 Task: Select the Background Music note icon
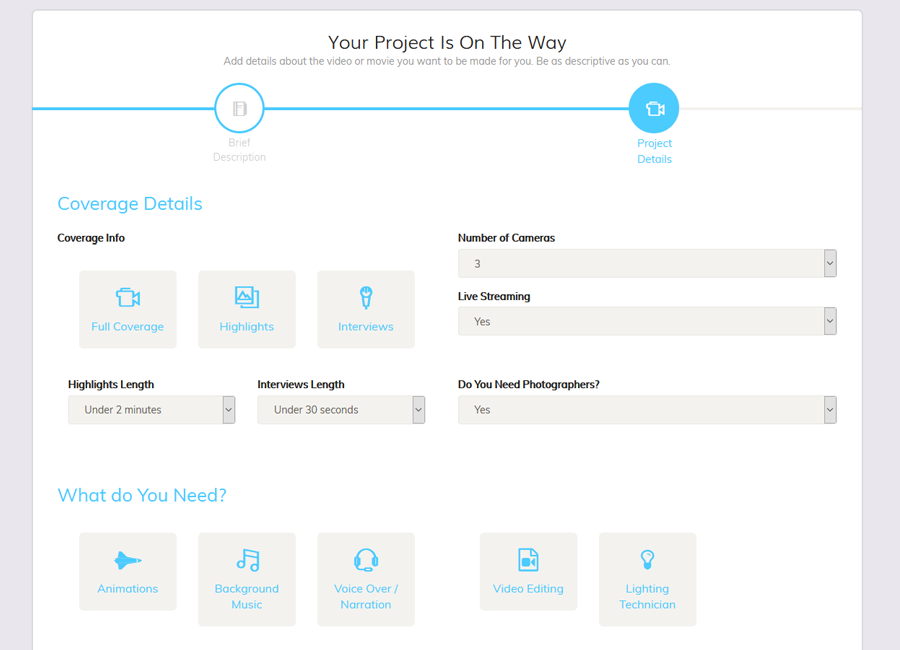[x=247, y=560]
